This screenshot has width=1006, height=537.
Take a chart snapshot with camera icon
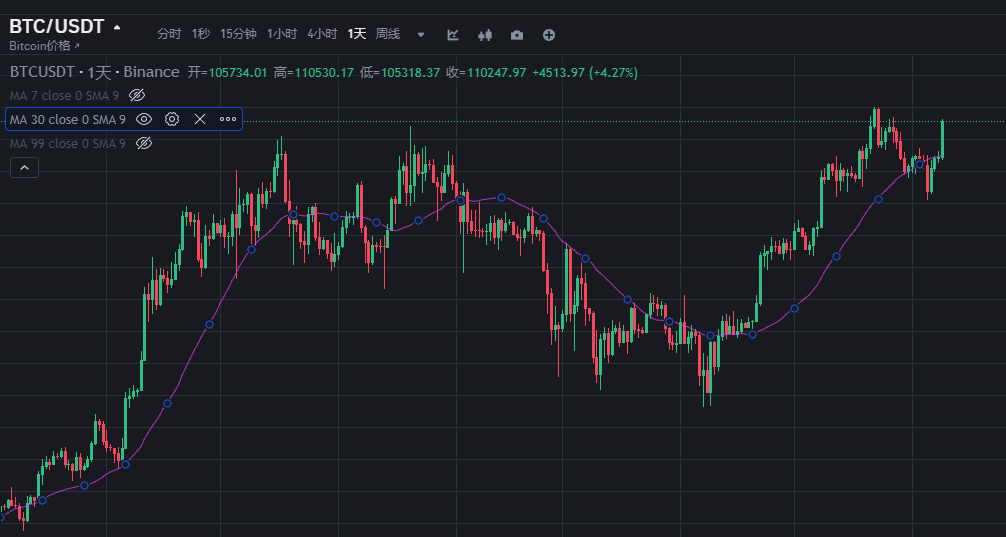click(516, 35)
